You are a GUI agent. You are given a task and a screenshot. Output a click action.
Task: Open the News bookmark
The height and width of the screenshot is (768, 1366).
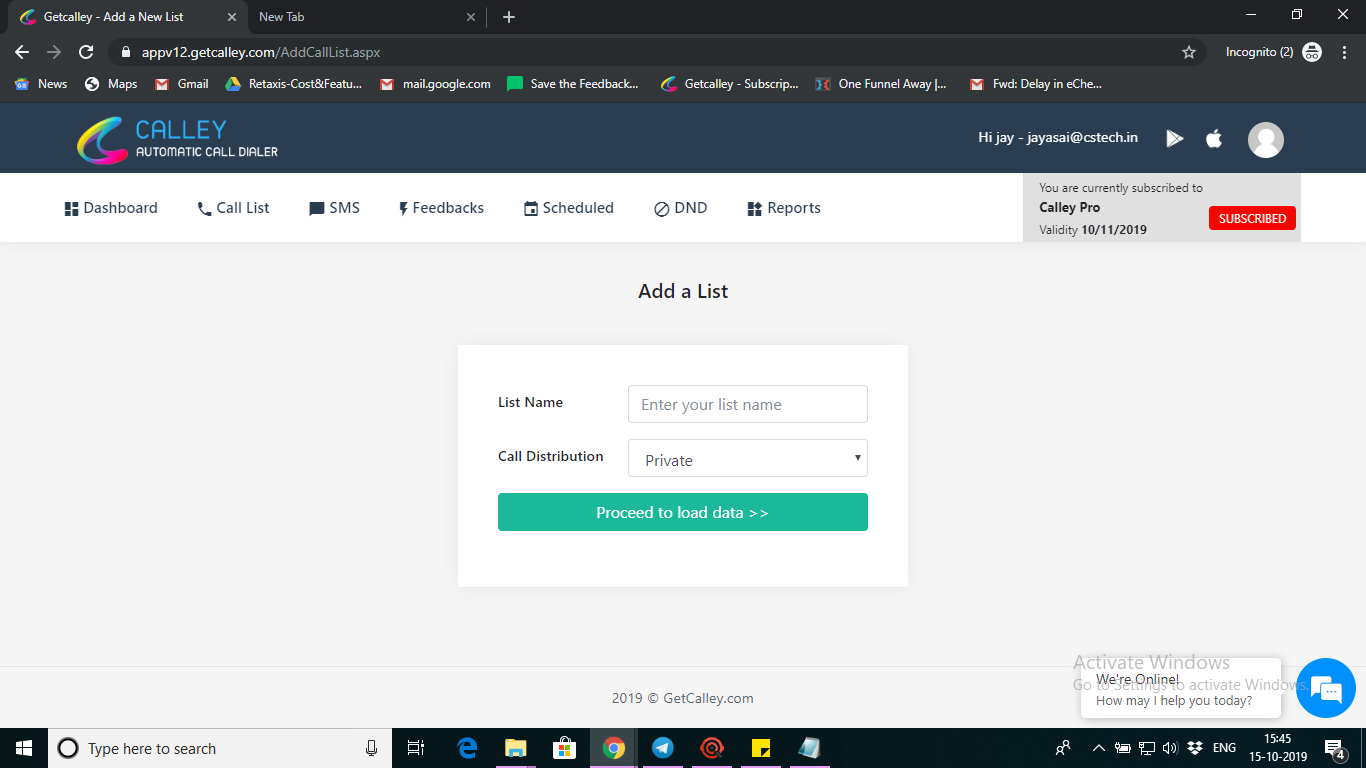point(41,84)
